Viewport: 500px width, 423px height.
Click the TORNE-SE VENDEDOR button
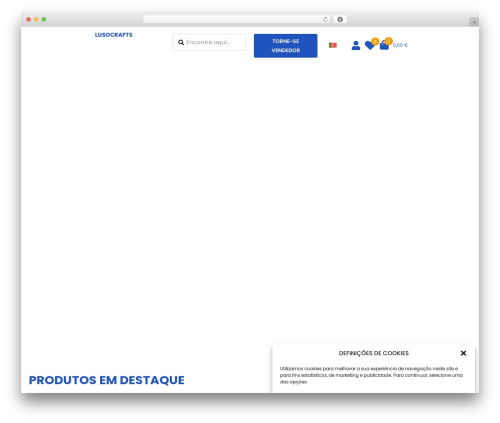(285, 46)
